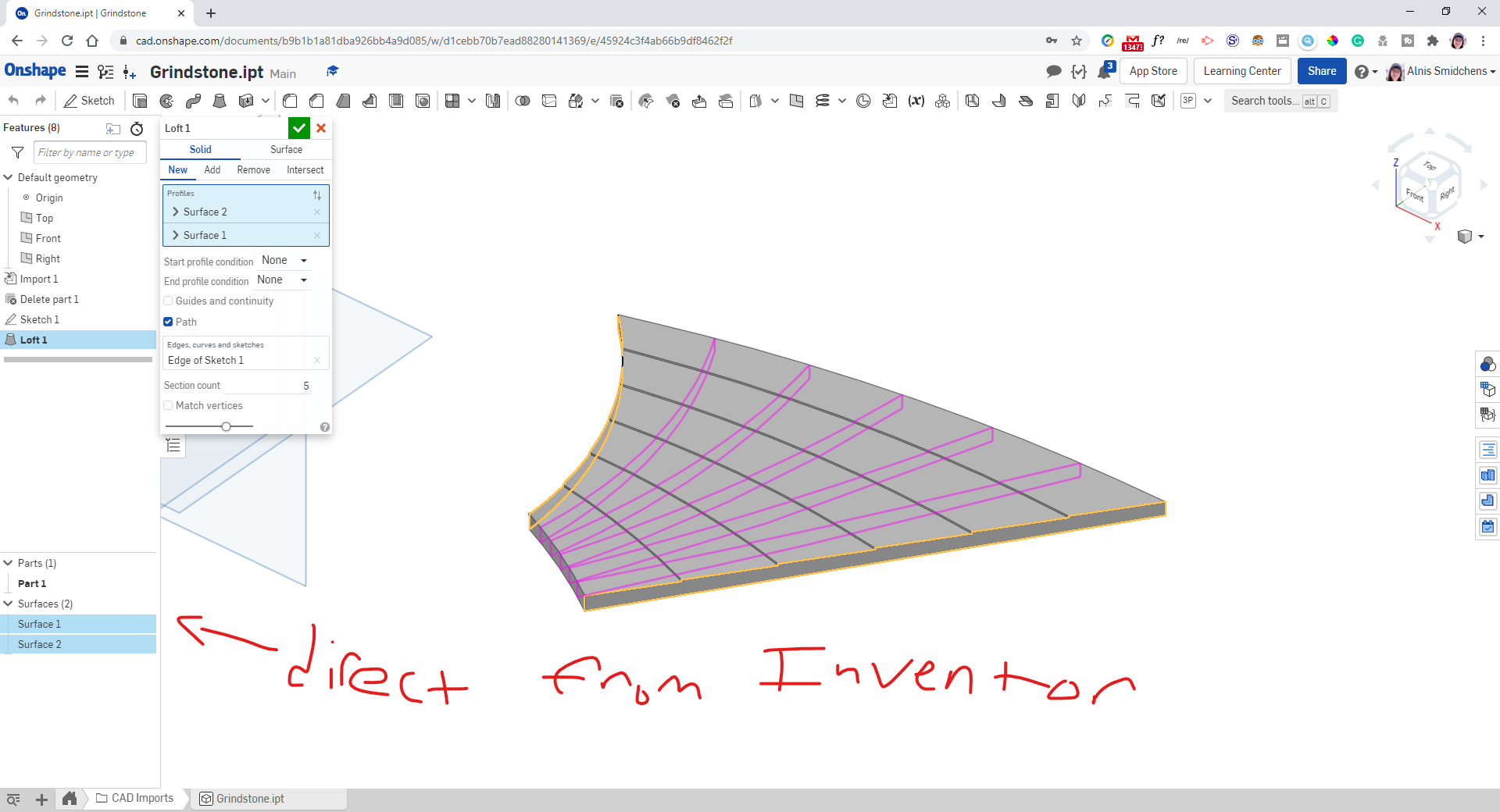The image size is (1500, 812).
Task: Check the Match vertices option
Action: (x=168, y=405)
